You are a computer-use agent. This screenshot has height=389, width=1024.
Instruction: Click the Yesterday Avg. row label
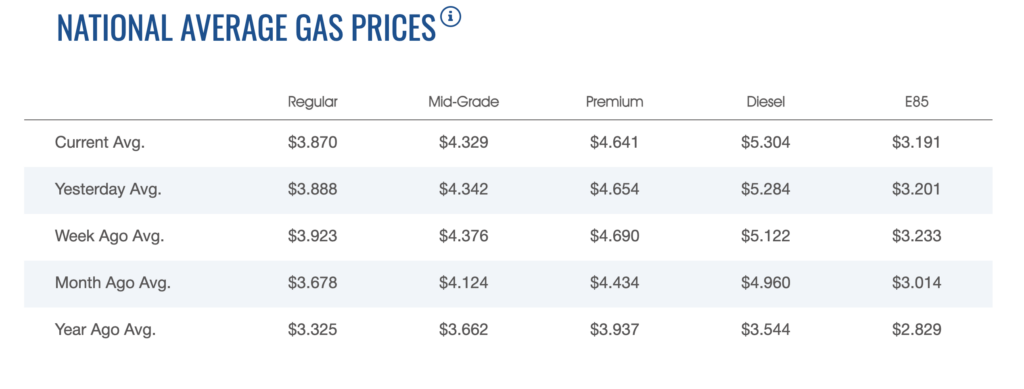point(108,190)
